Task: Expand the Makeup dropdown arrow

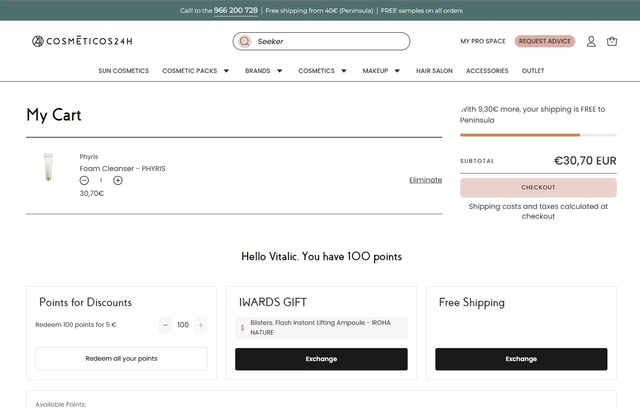Action: click(397, 71)
